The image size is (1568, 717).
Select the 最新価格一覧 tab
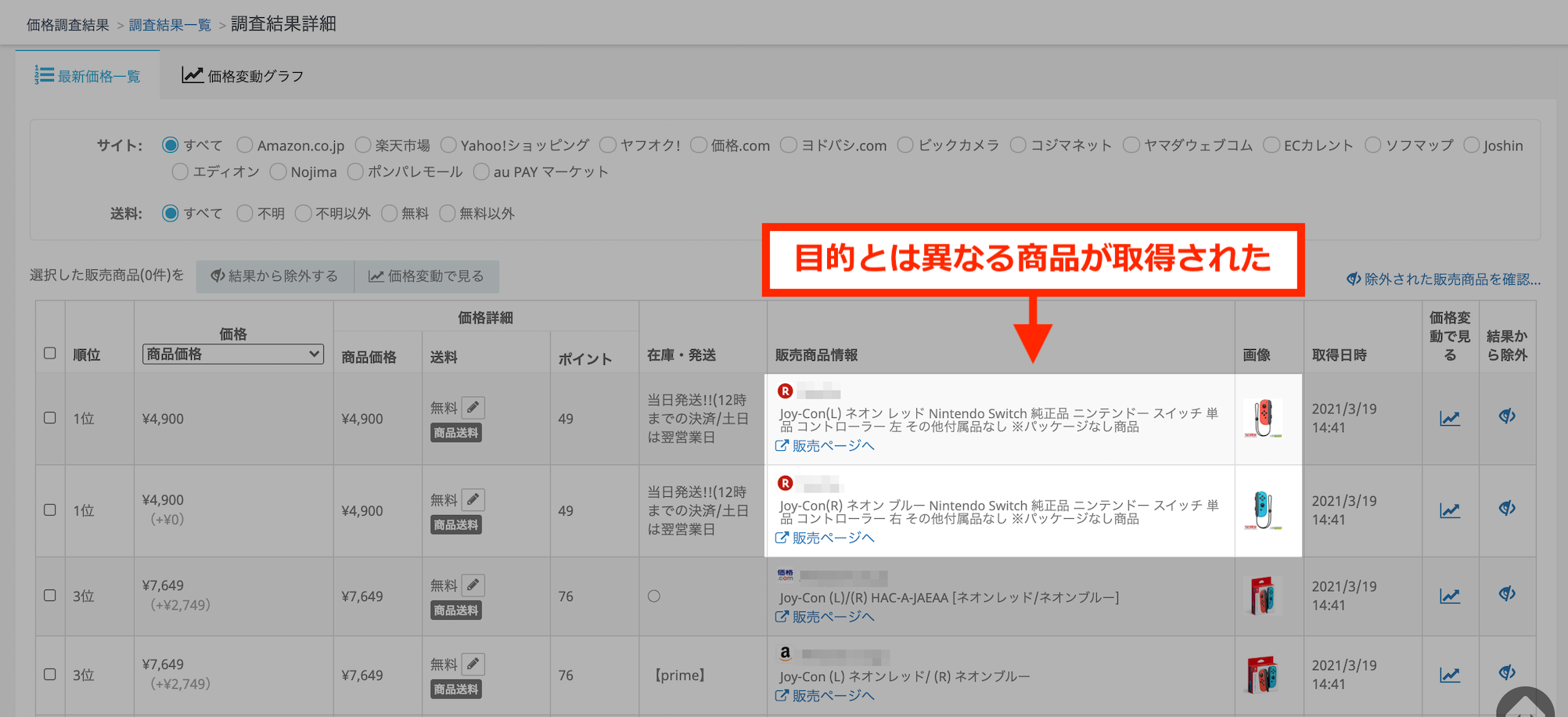tap(88, 76)
